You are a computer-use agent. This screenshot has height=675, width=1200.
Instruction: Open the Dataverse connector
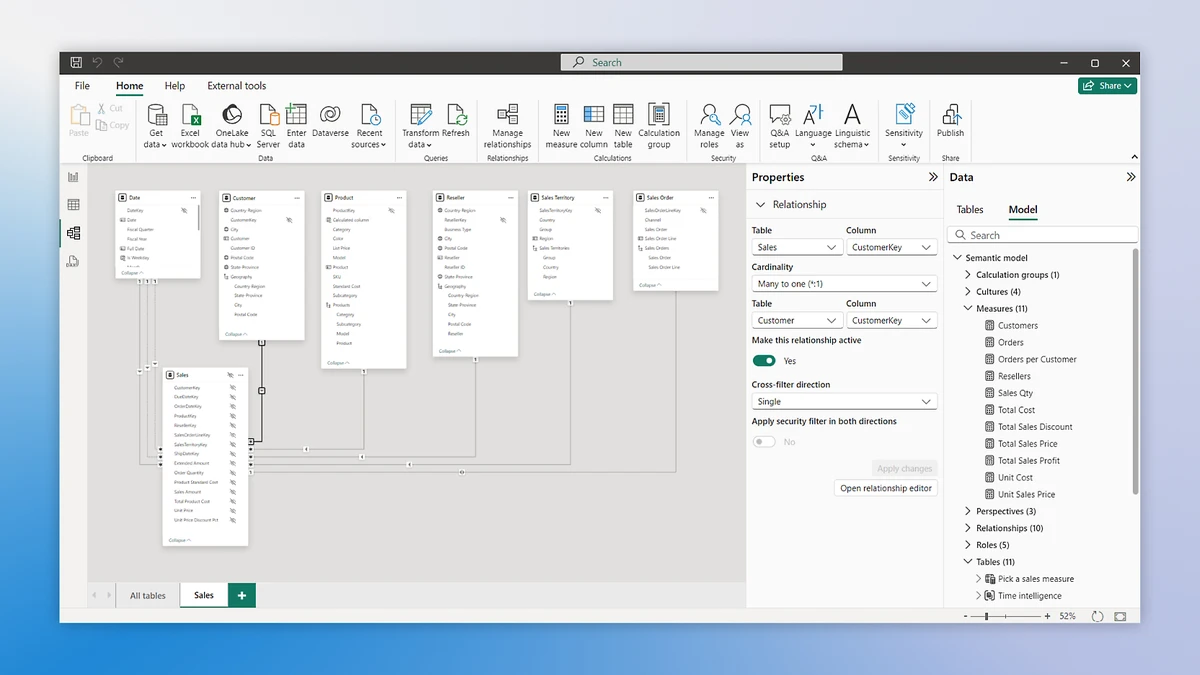point(330,120)
